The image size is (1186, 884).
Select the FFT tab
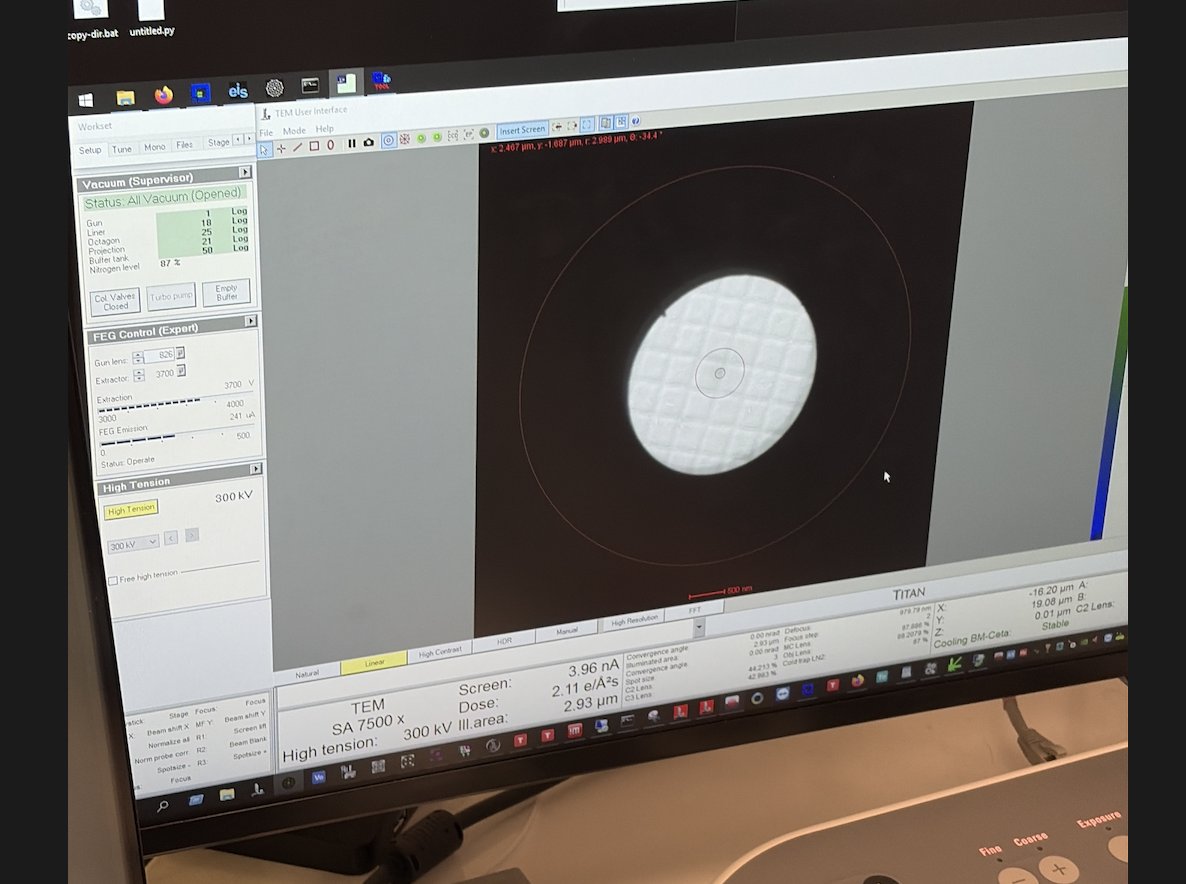pyautogui.click(x=695, y=609)
